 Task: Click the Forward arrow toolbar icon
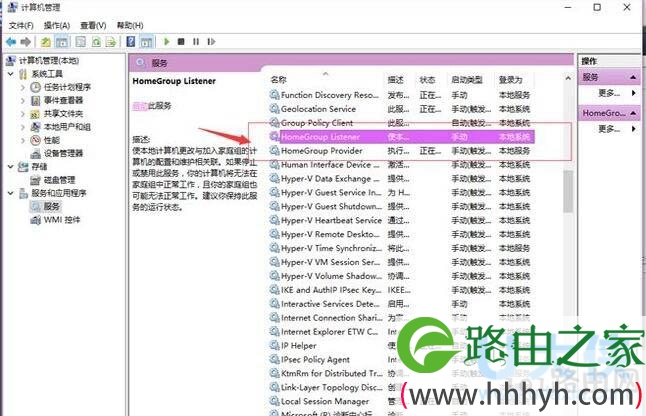[26, 42]
